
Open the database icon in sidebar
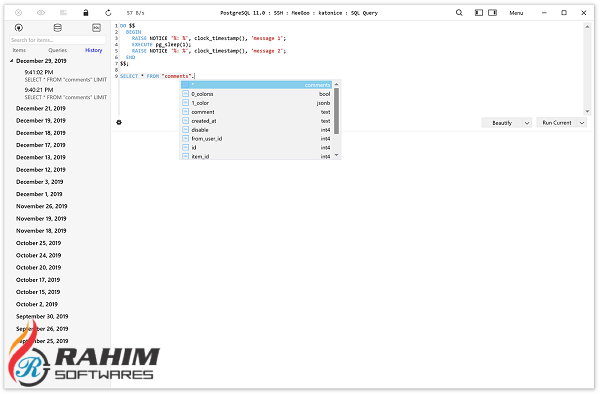(57, 28)
